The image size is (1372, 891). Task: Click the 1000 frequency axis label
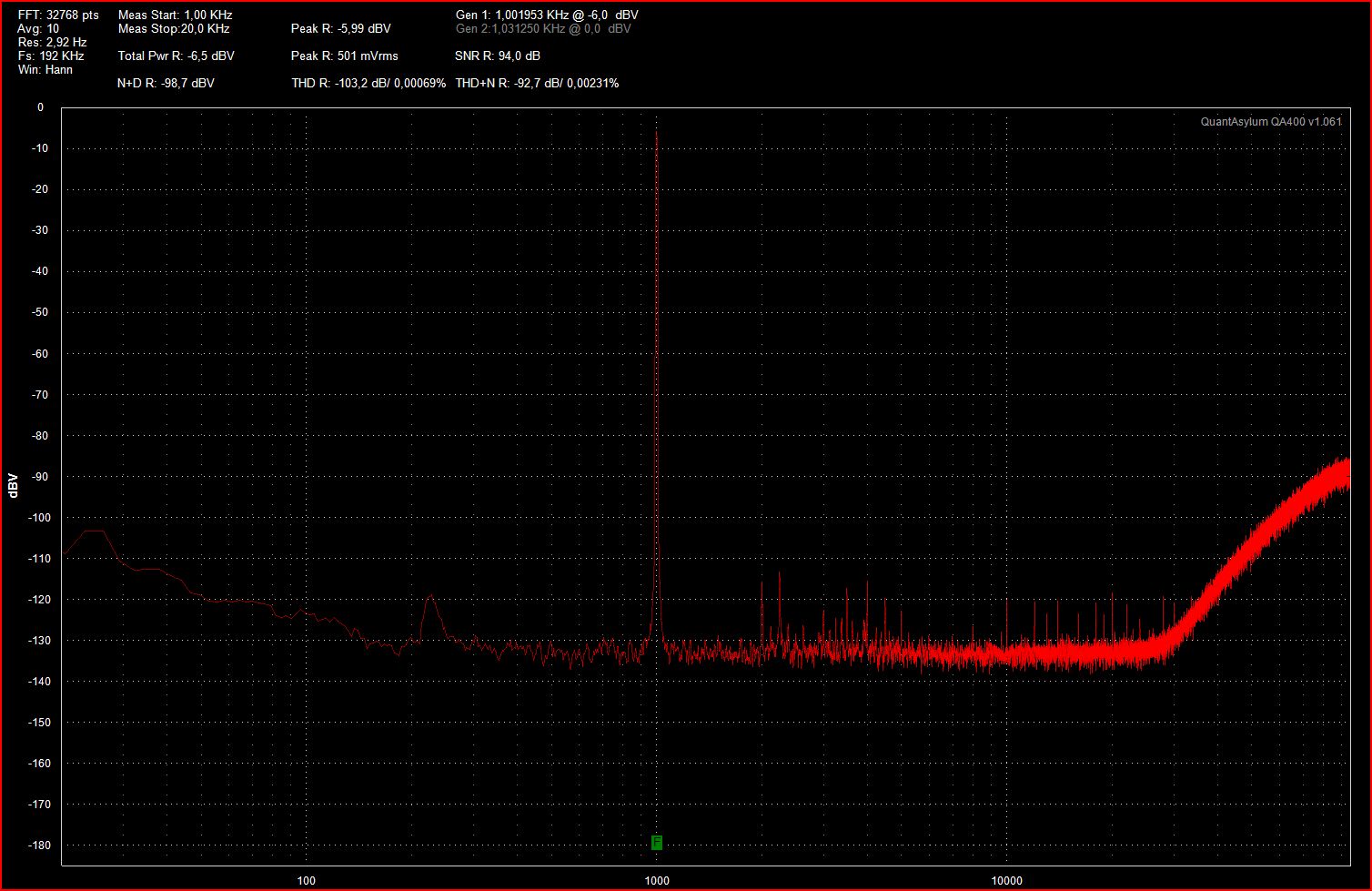(x=657, y=881)
